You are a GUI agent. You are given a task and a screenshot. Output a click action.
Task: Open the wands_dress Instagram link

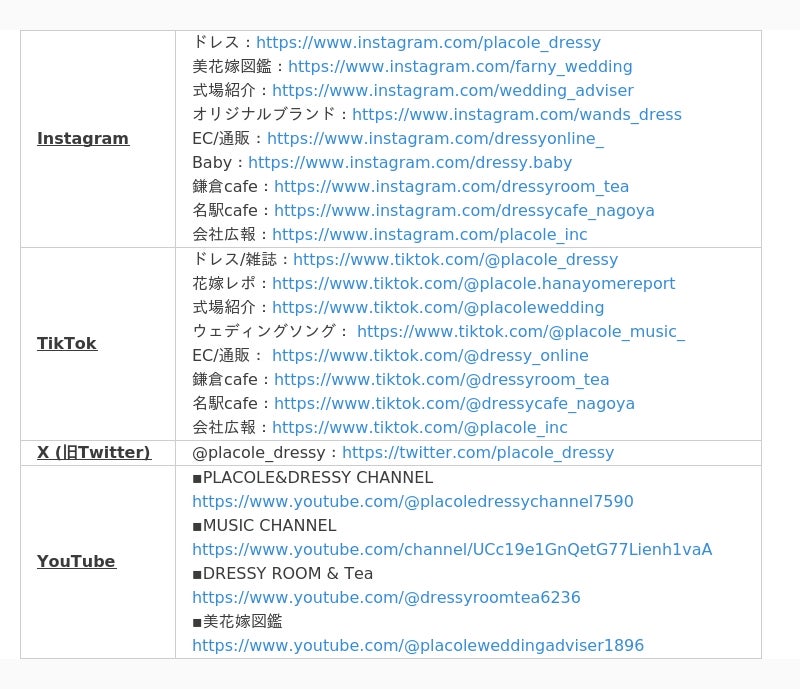pos(516,115)
